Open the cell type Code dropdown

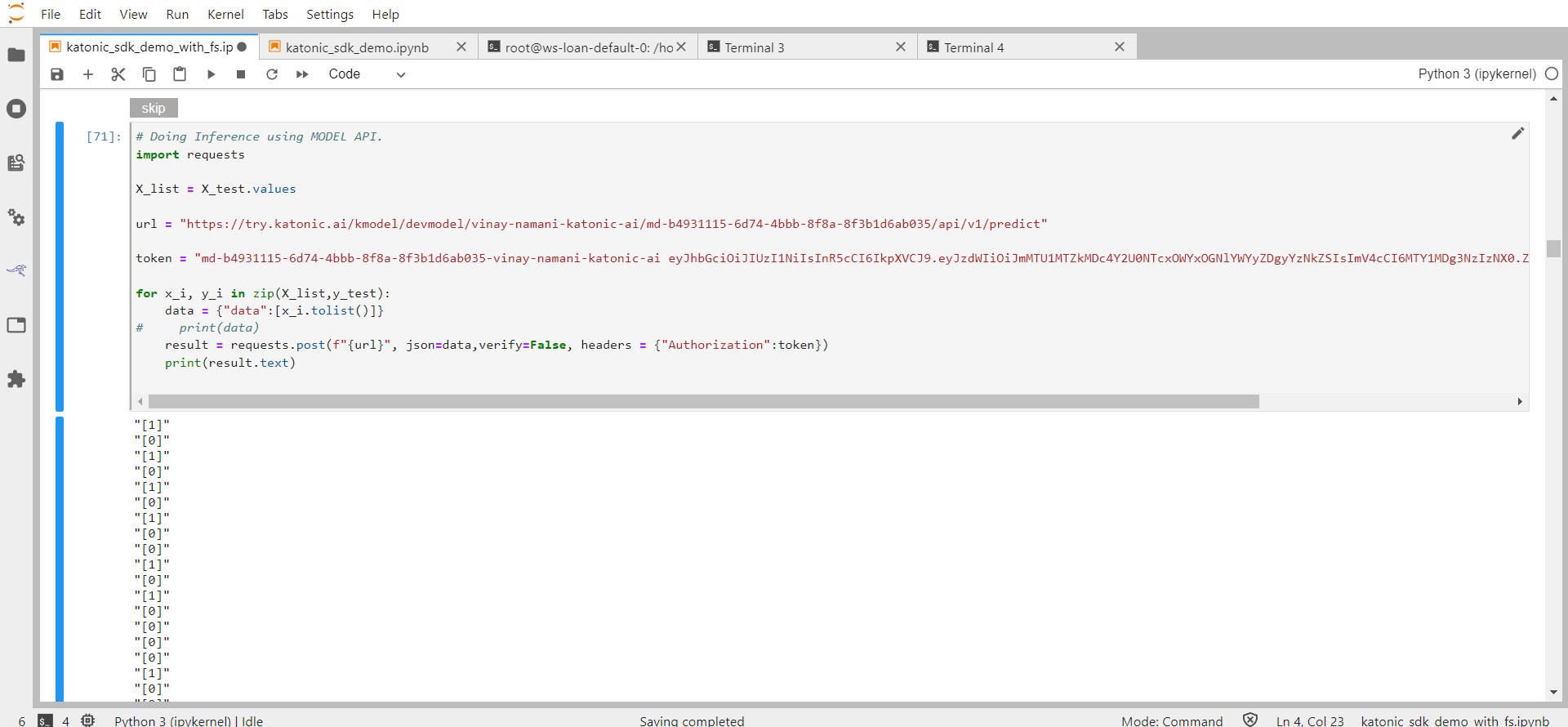tap(367, 74)
